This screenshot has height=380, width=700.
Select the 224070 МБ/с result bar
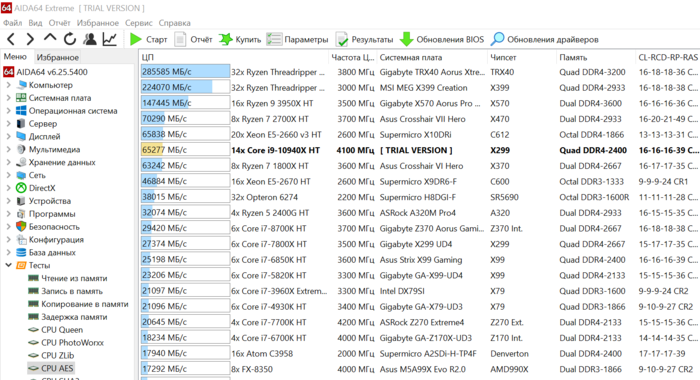(185, 88)
